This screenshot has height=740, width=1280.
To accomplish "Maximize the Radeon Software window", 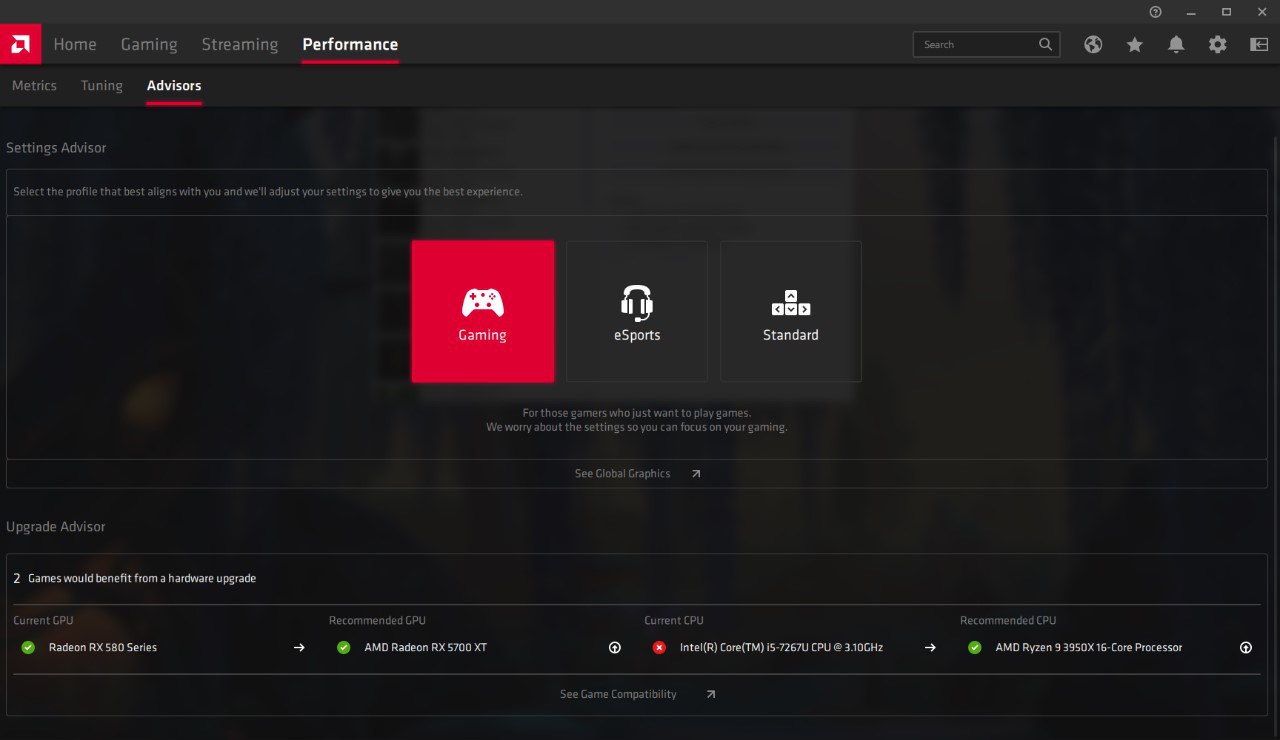I will click(x=1227, y=11).
